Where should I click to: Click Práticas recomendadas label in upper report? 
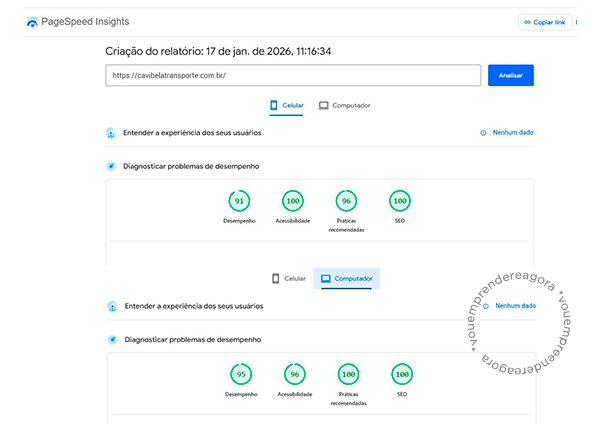[x=346, y=225]
